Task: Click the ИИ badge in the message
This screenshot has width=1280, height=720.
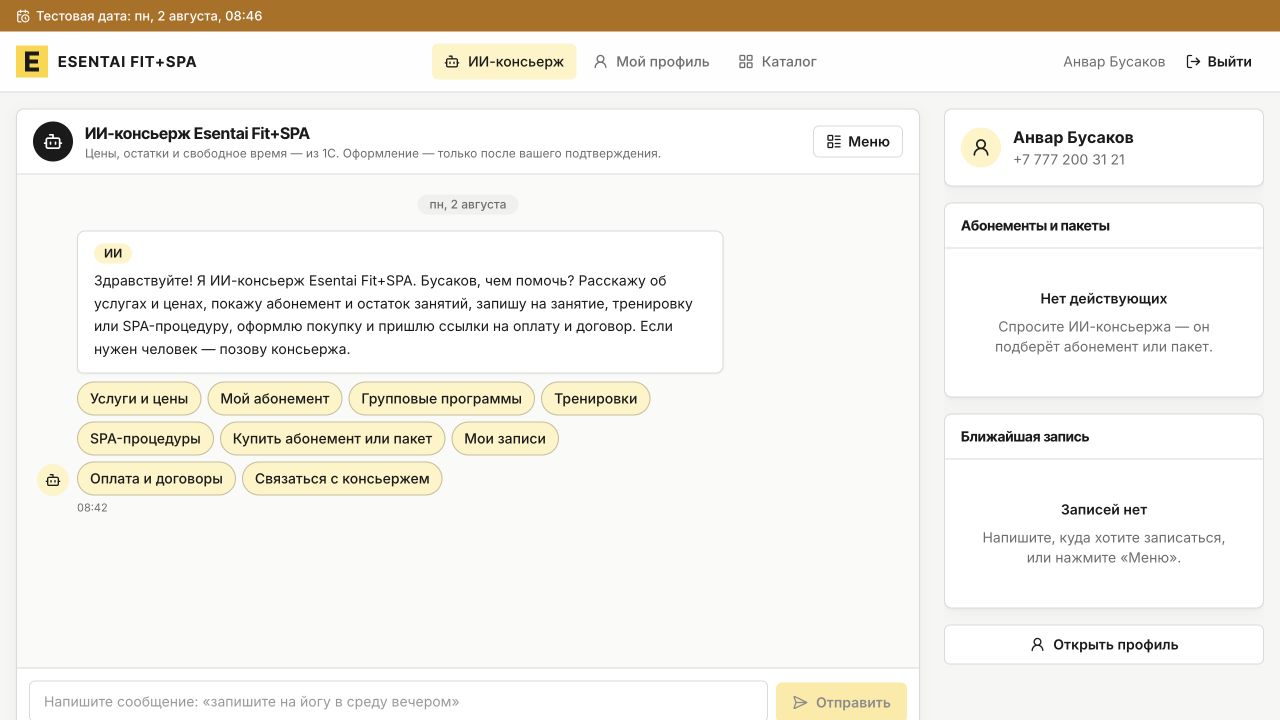Action: coord(113,253)
